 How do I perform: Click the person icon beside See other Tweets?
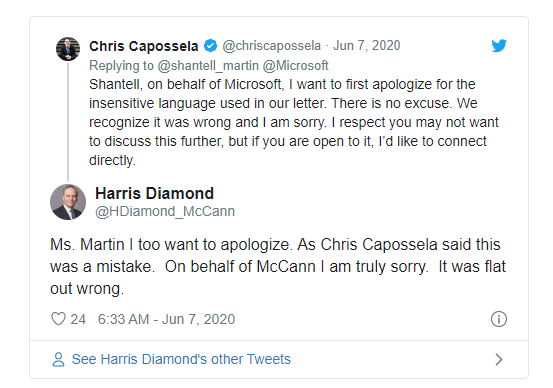click(x=59, y=359)
